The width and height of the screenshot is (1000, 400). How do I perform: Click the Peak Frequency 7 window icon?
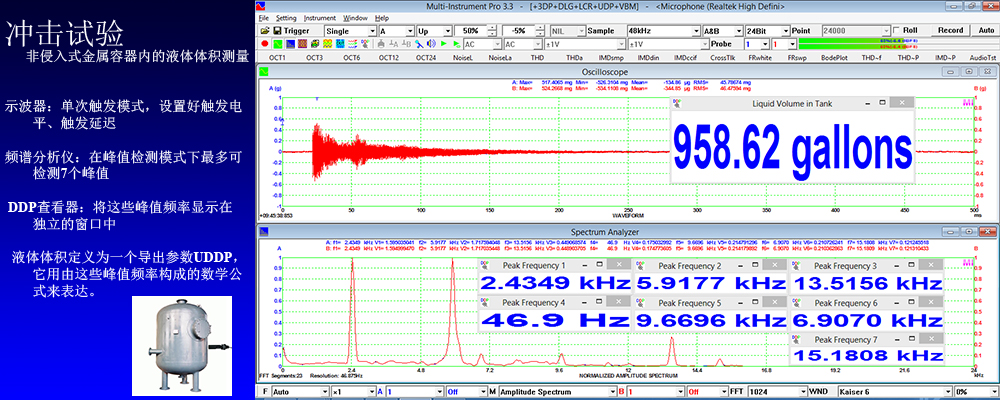[796, 339]
